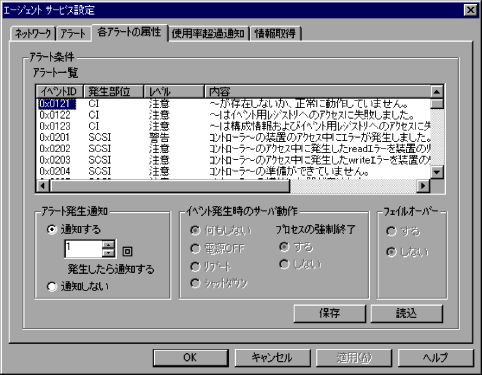Switch to the アラート tab

coord(73,34)
